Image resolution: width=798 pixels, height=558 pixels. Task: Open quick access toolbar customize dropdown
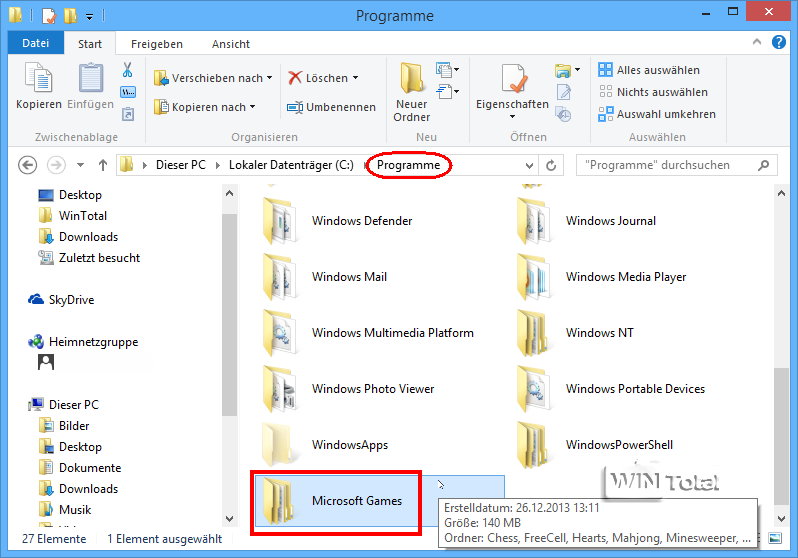[x=90, y=17]
